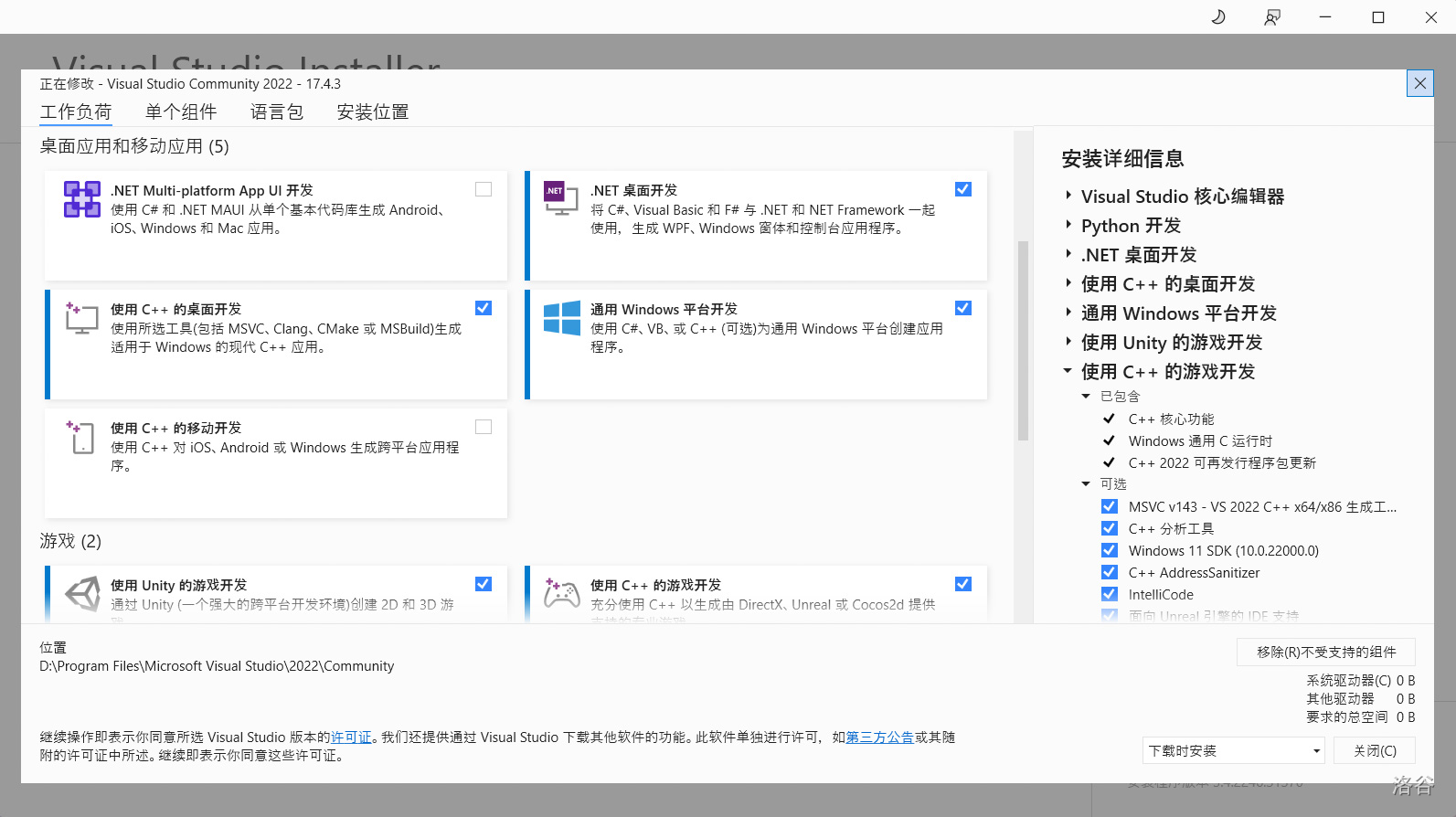This screenshot has height=817, width=1456.
Task: Click the .NET desktop development monitor icon
Action: pos(561,198)
